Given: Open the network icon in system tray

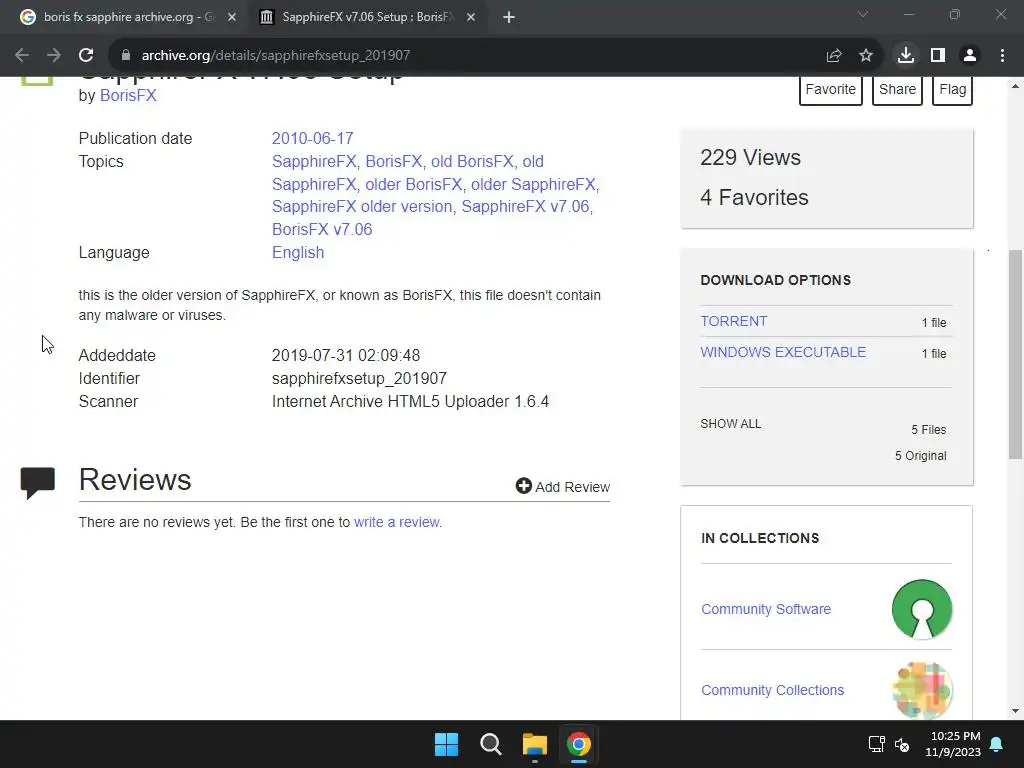Looking at the screenshot, I should pos(876,744).
